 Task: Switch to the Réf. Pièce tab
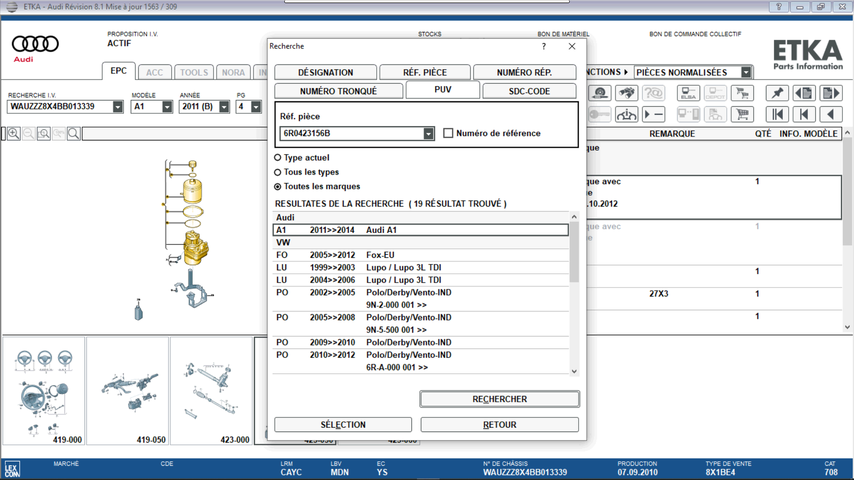(x=425, y=72)
